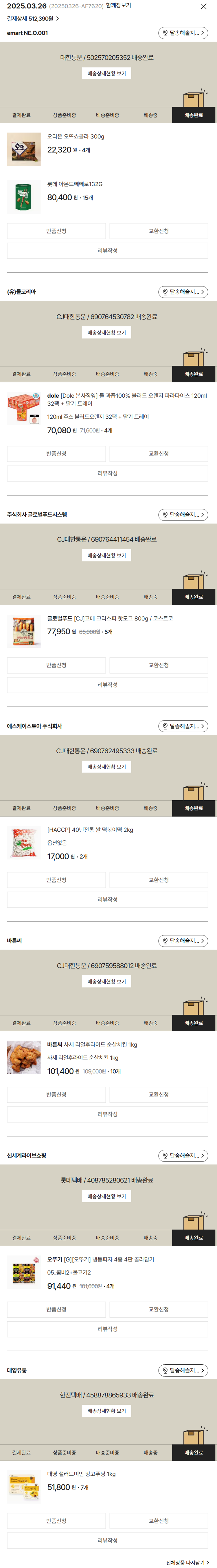Request exchange for Dole orange juice order

(x=159, y=454)
